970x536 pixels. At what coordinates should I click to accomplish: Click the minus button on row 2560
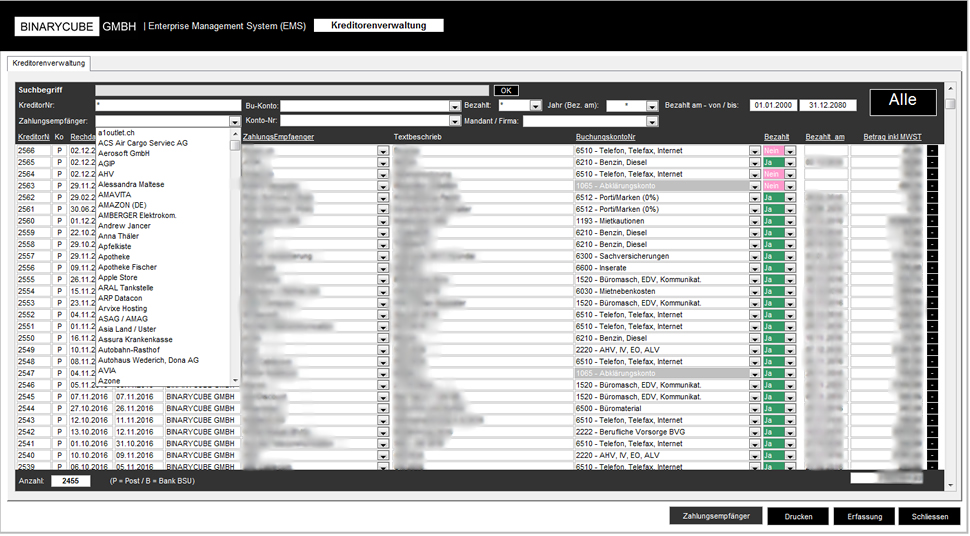coord(932,221)
